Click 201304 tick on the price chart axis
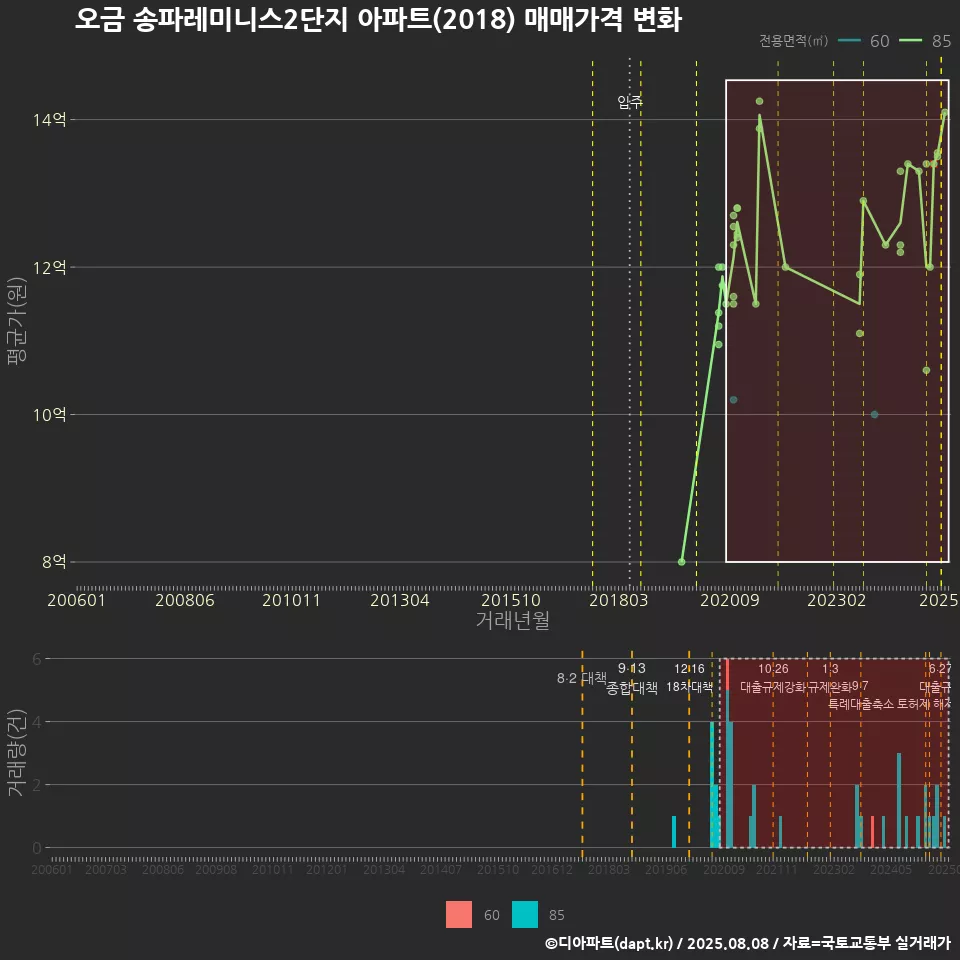 [400, 600]
